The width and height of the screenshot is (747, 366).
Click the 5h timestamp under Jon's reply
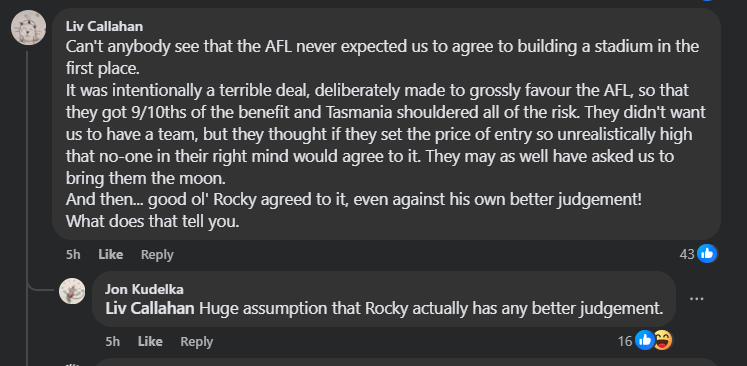pyautogui.click(x=113, y=341)
